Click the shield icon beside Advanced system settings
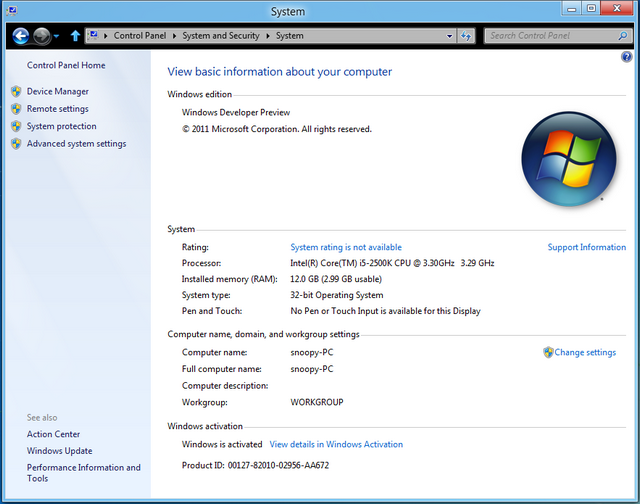640x504 pixels. (x=16, y=144)
